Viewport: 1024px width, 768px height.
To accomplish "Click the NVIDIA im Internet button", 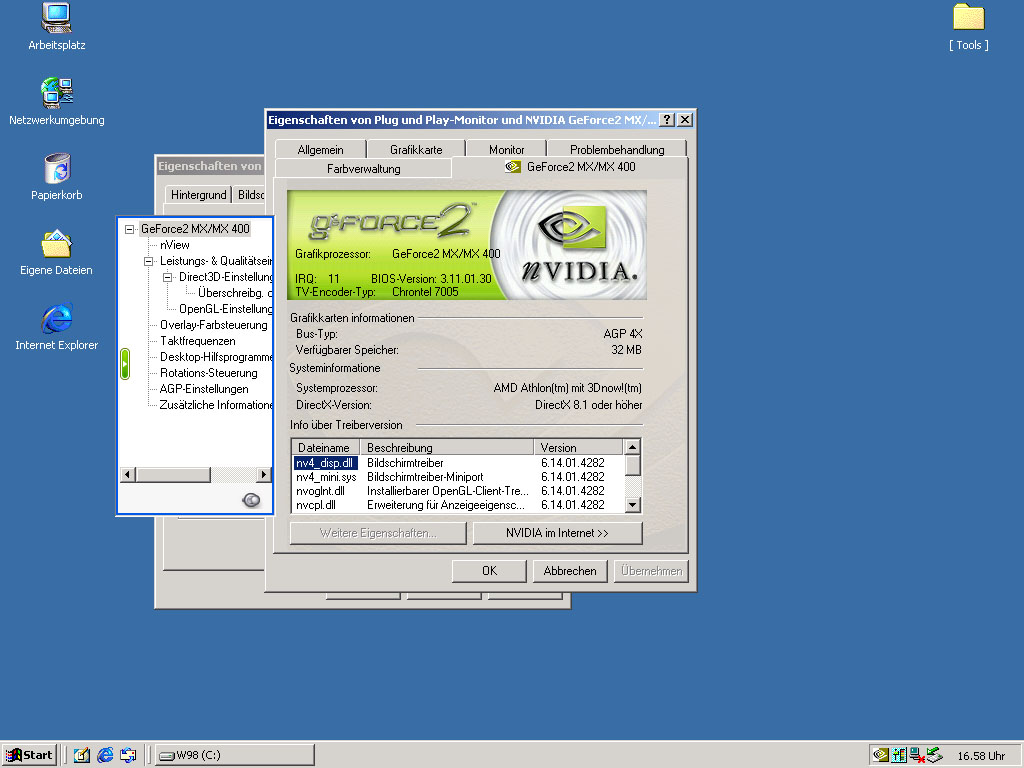I will (557, 533).
